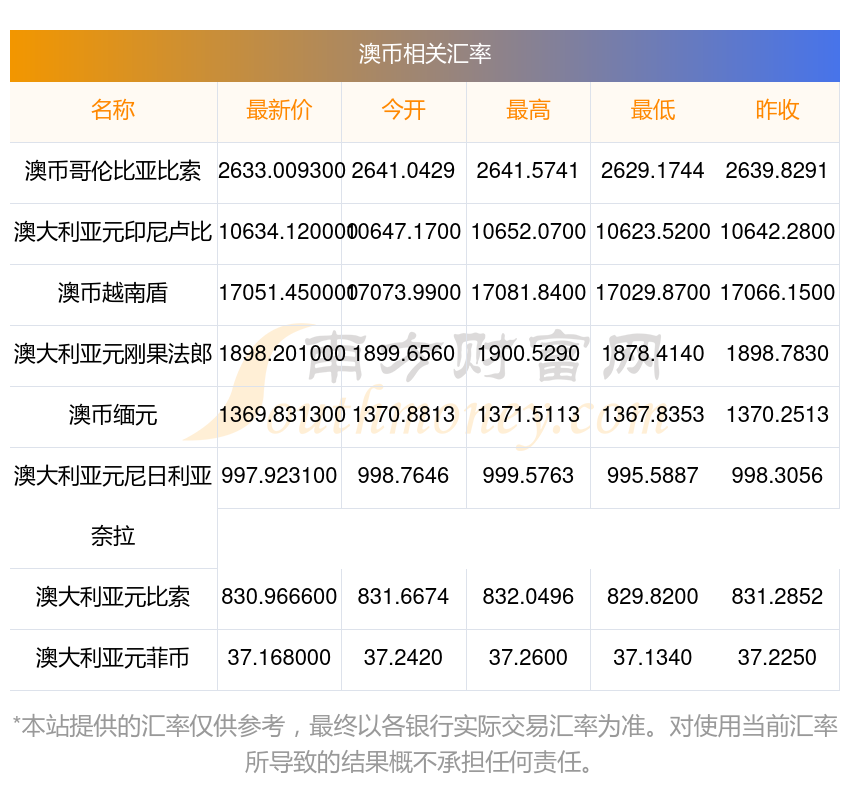Select latest price 1369.831300
This screenshot has width=850, height=793.
(x=281, y=415)
